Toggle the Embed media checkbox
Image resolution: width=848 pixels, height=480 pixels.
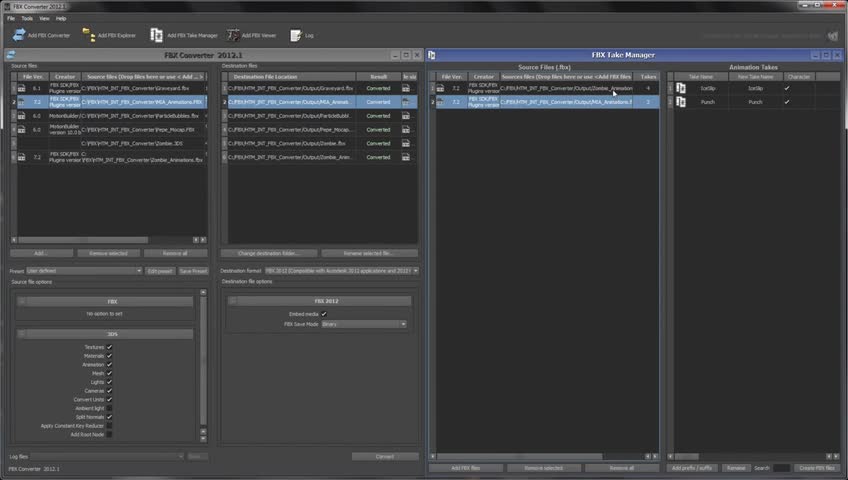tap(324, 314)
